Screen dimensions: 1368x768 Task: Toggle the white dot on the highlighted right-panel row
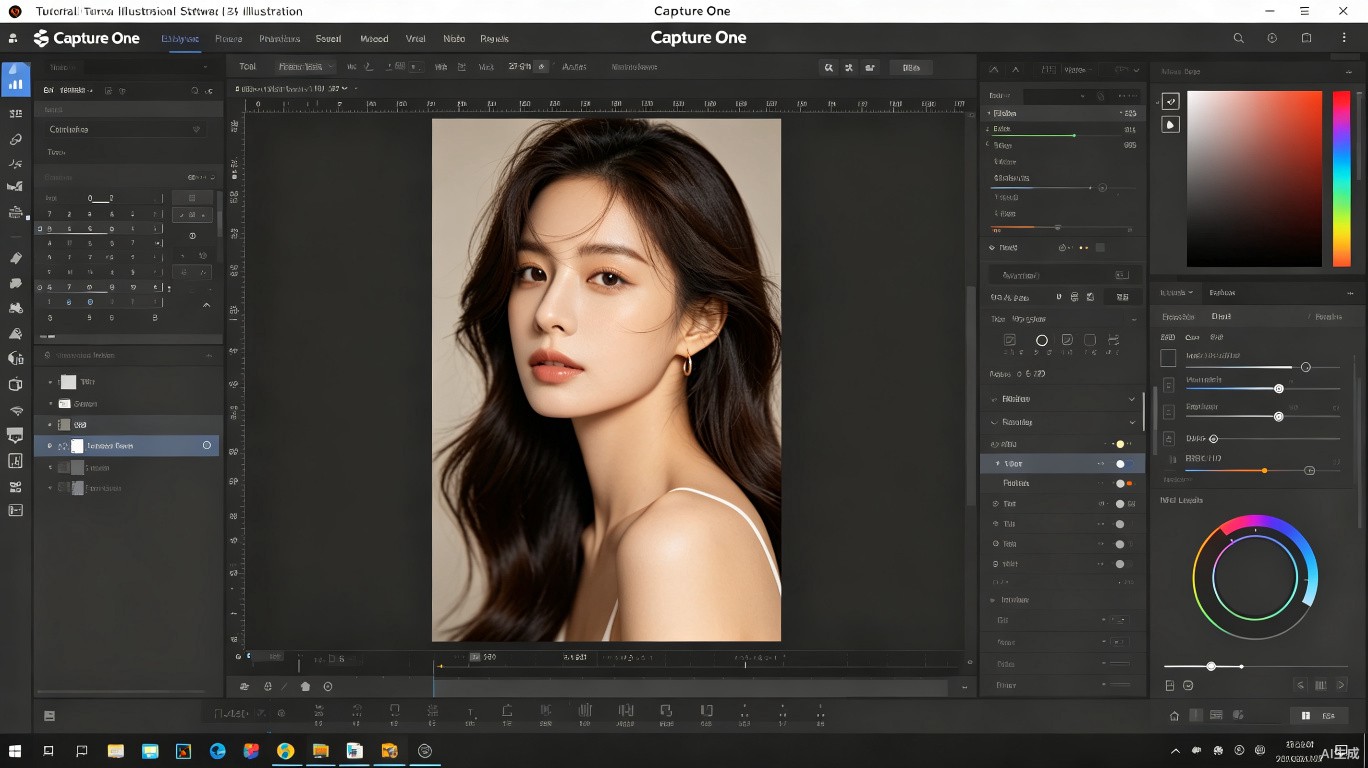1120,464
